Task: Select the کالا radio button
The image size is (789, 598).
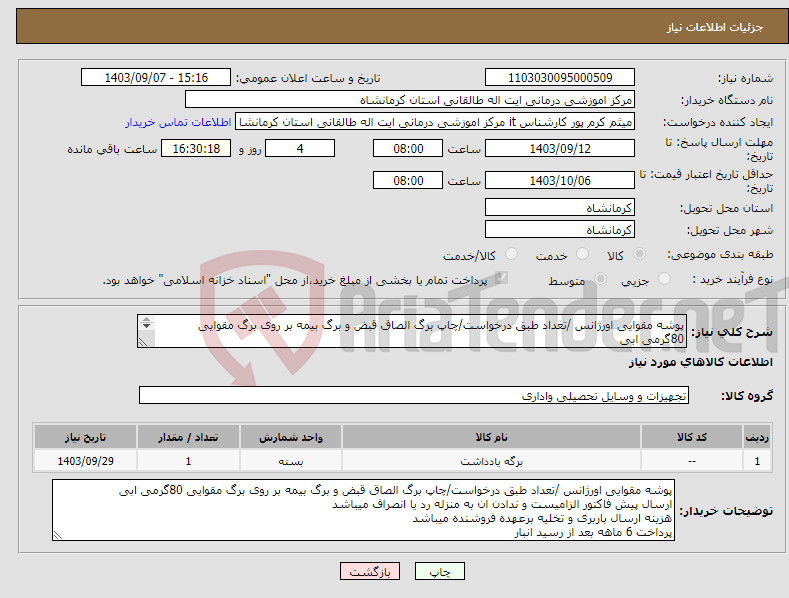Action: tap(639, 254)
